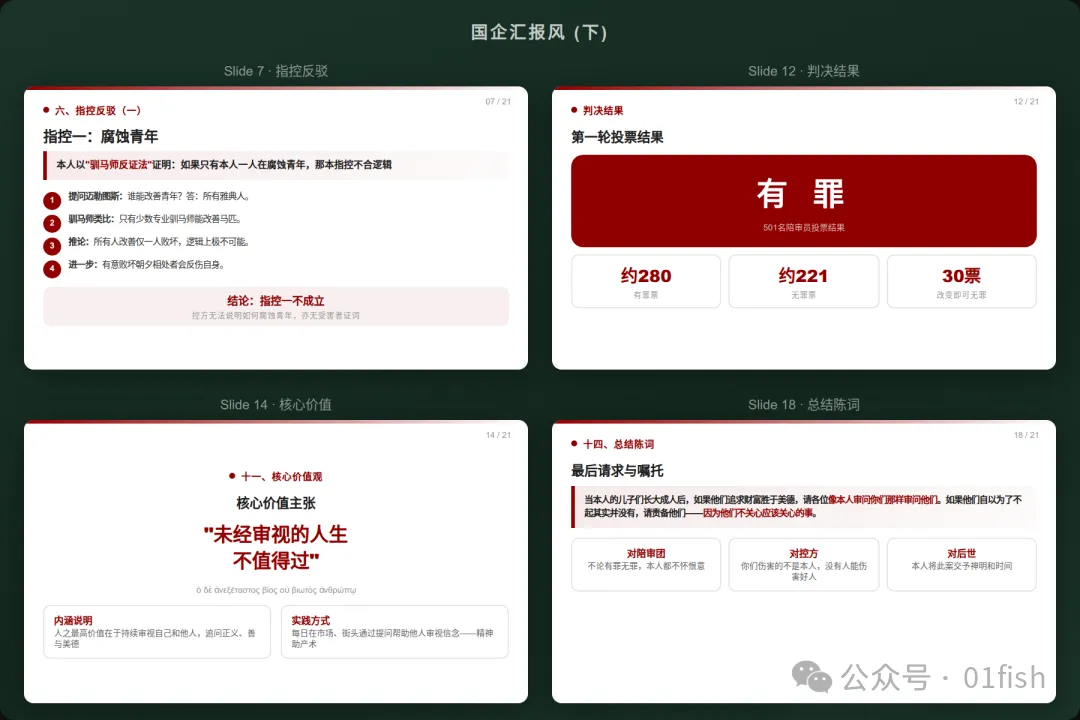Screen dimensions: 1080x720
Task: Click the red dot beside 十一、核心价值观
Action: pyautogui.click(x=232, y=476)
